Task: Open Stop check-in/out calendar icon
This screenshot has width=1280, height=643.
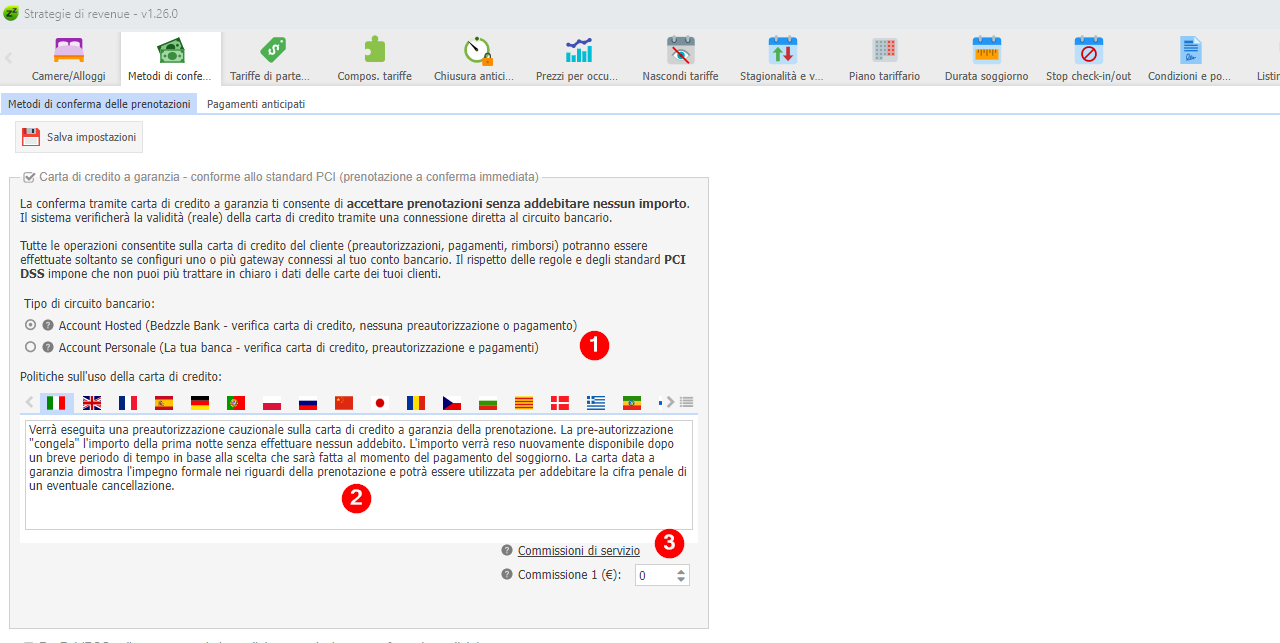Action: point(1088,51)
